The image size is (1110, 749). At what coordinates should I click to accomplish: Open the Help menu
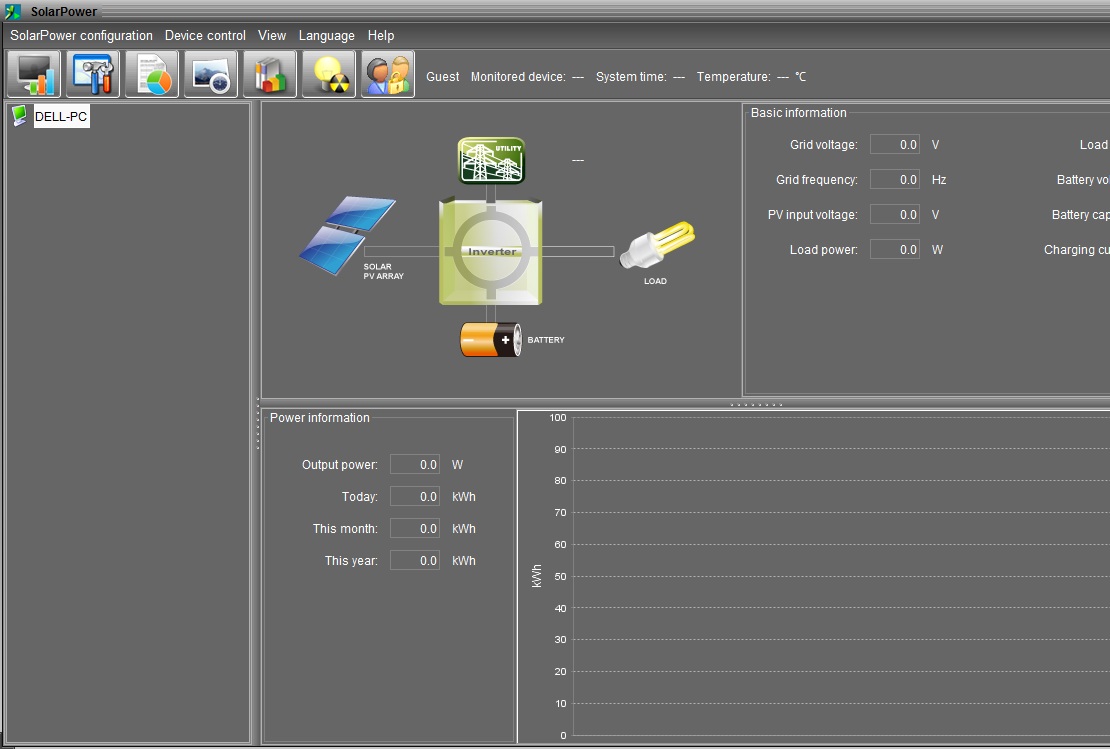(381, 35)
